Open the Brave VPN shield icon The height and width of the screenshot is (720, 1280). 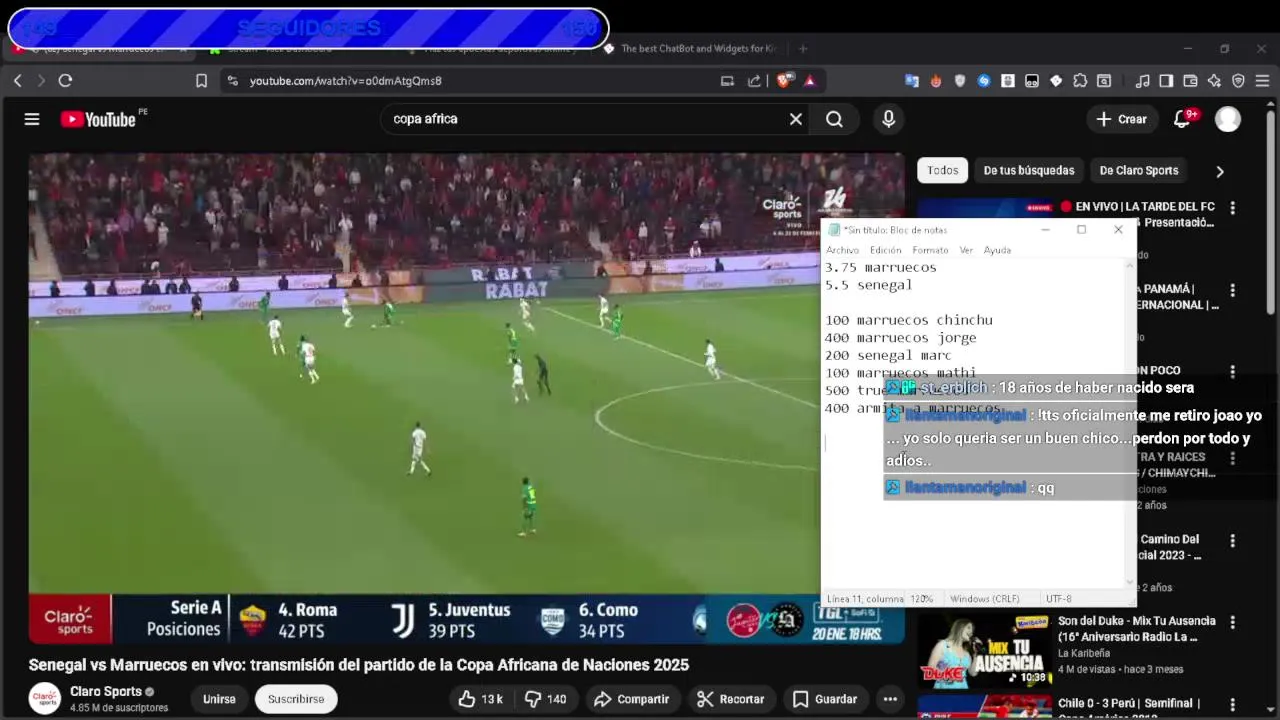pos(1238,81)
